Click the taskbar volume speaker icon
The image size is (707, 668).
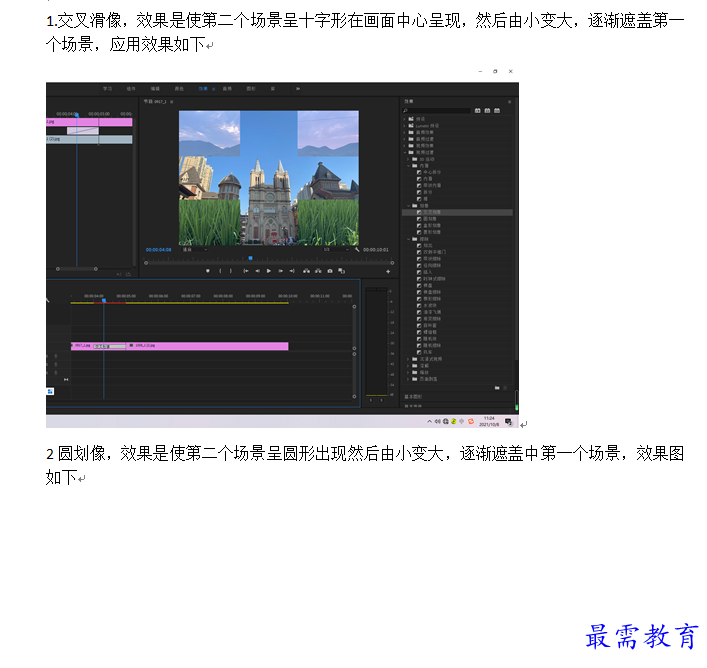point(437,421)
